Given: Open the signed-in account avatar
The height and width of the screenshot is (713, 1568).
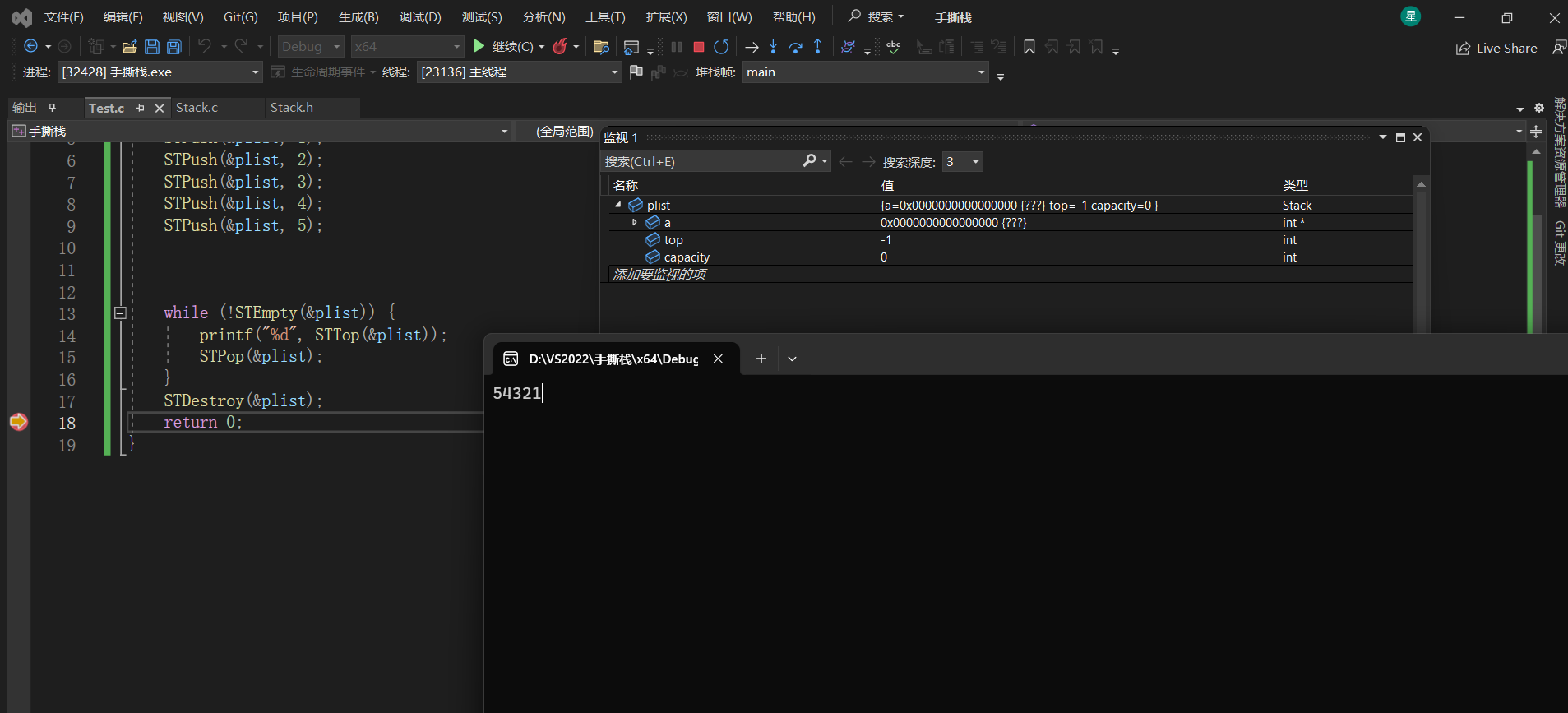Looking at the screenshot, I should click(1411, 16).
